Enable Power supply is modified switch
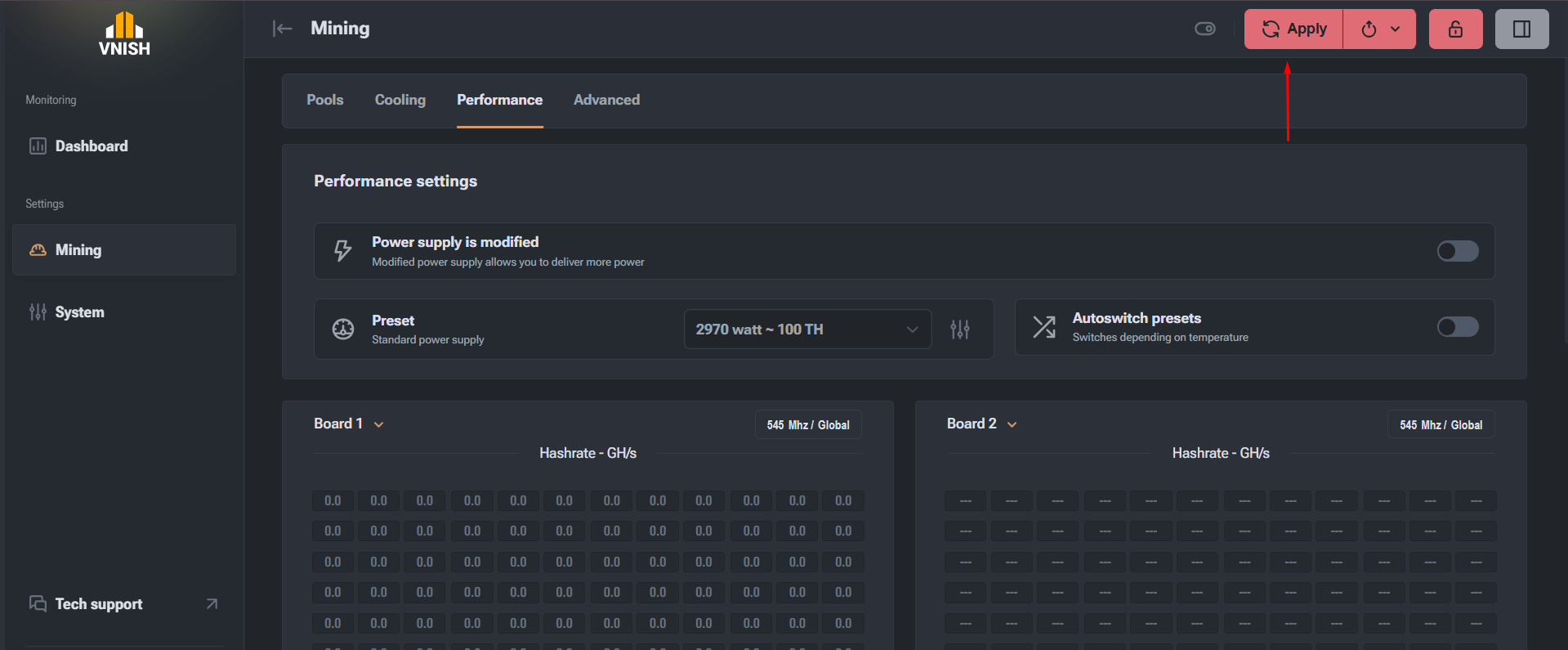The height and width of the screenshot is (650, 1568). tap(1458, 251)
